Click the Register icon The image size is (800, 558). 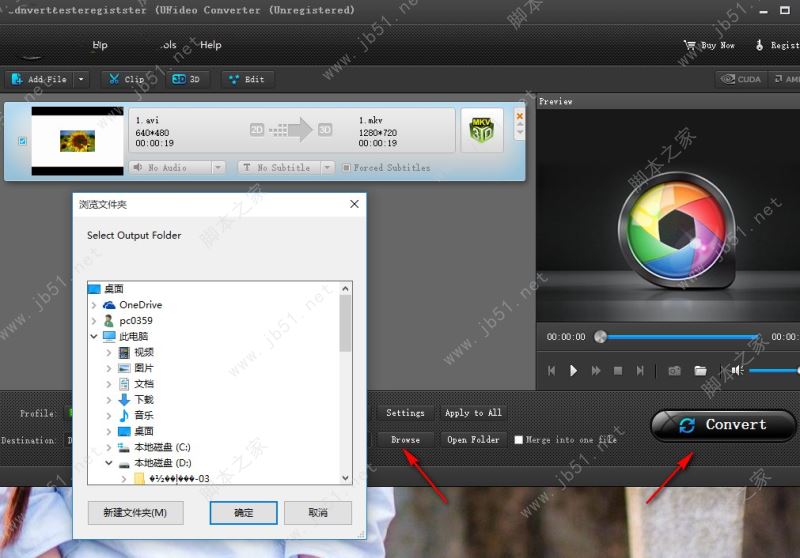click(759, 45)
